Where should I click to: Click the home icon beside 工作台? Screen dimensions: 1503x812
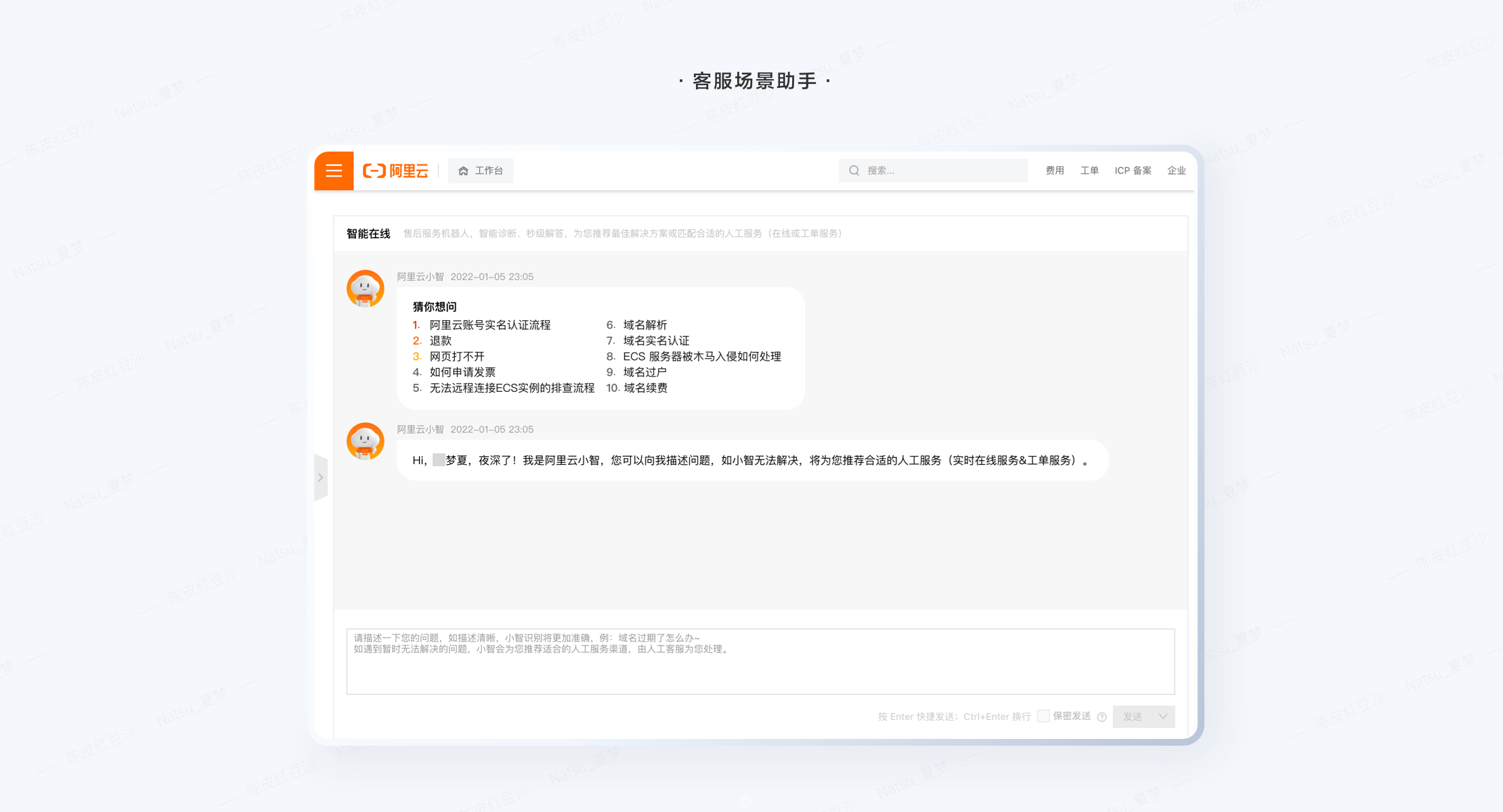click(x=463, y=171)
